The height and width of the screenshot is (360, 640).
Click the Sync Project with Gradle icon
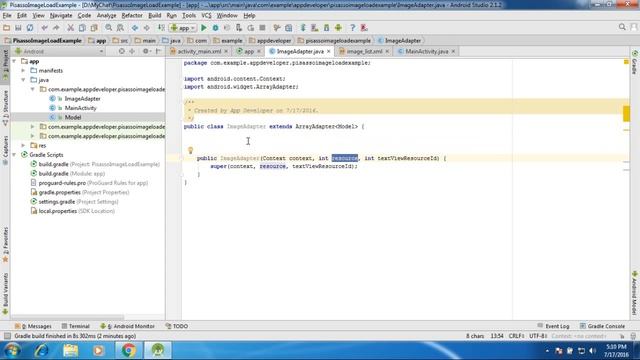(x=303, y=28)
